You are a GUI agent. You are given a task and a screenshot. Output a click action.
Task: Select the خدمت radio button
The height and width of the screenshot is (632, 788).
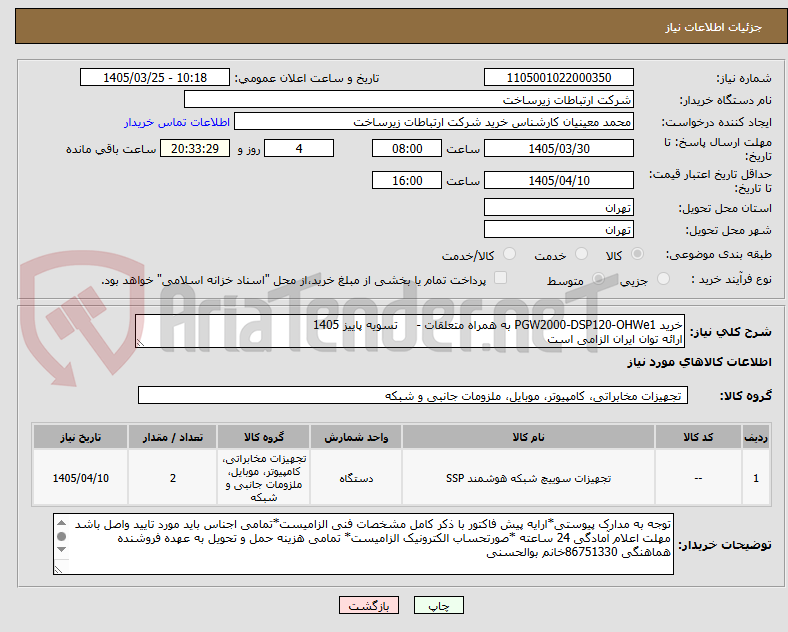click(x=581, y=254)
